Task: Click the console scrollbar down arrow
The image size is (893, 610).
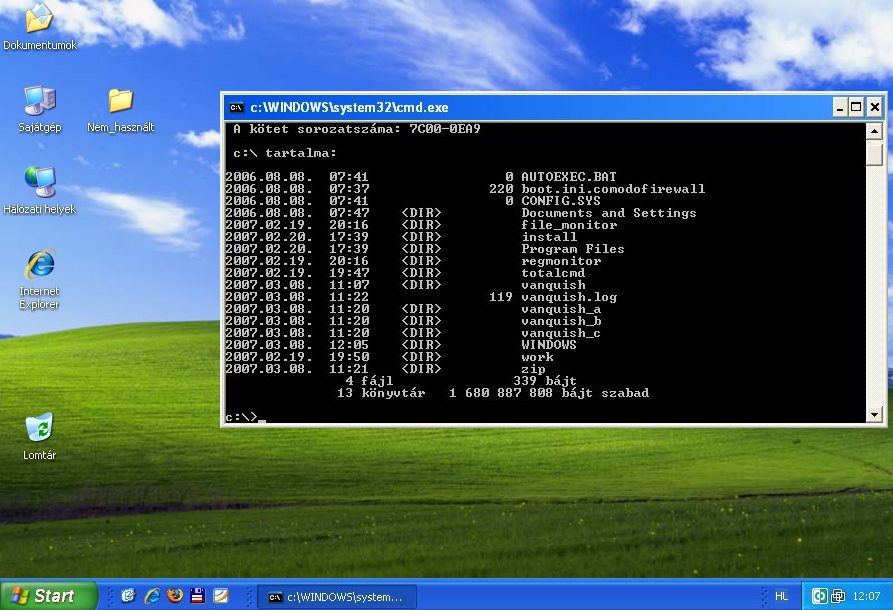Action: (874, 415)
